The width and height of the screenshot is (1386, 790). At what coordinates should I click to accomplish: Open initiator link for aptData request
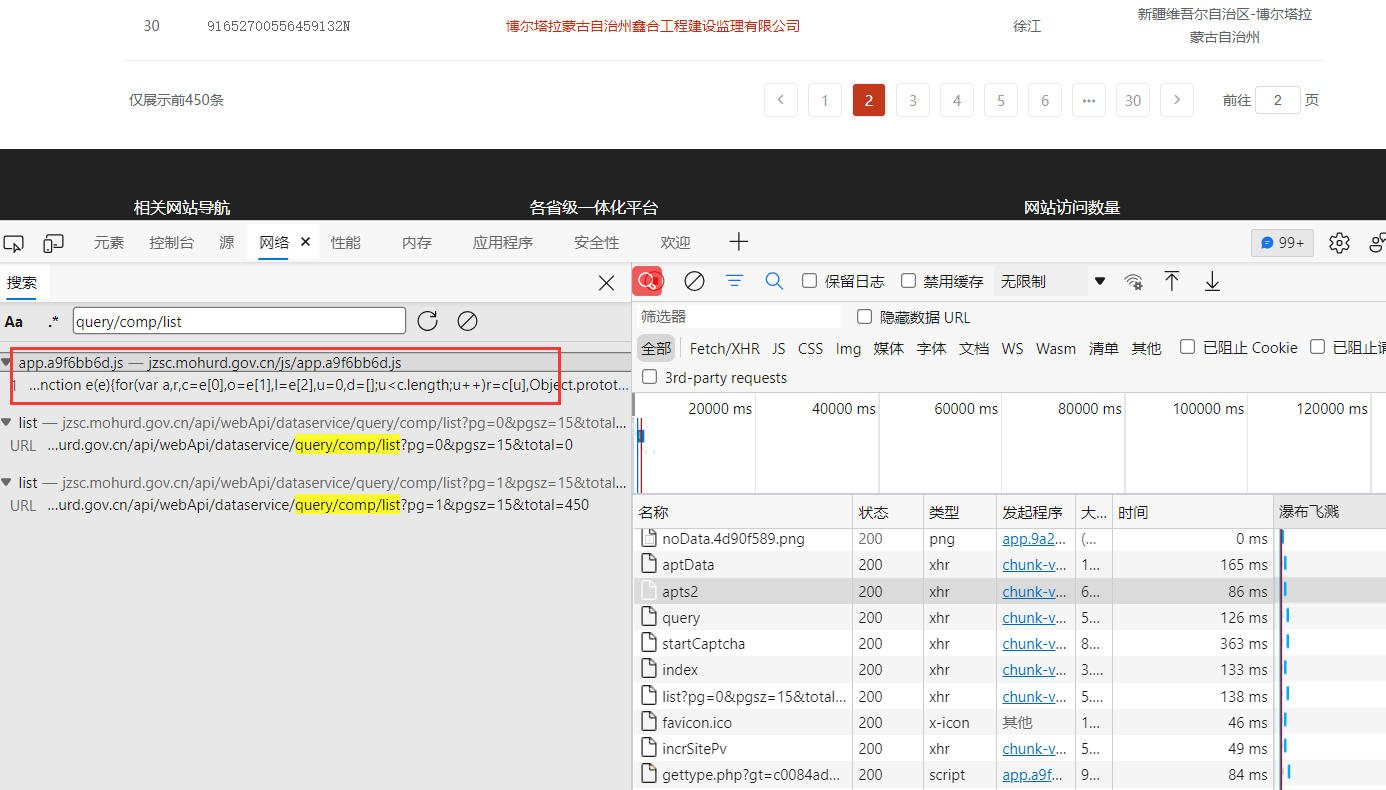(1034, 565)
